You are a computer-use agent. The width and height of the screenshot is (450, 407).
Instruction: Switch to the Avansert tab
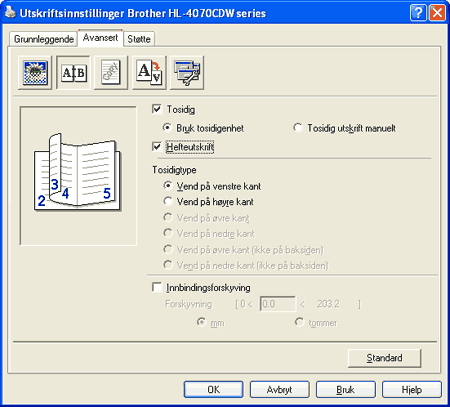[100, 38]
